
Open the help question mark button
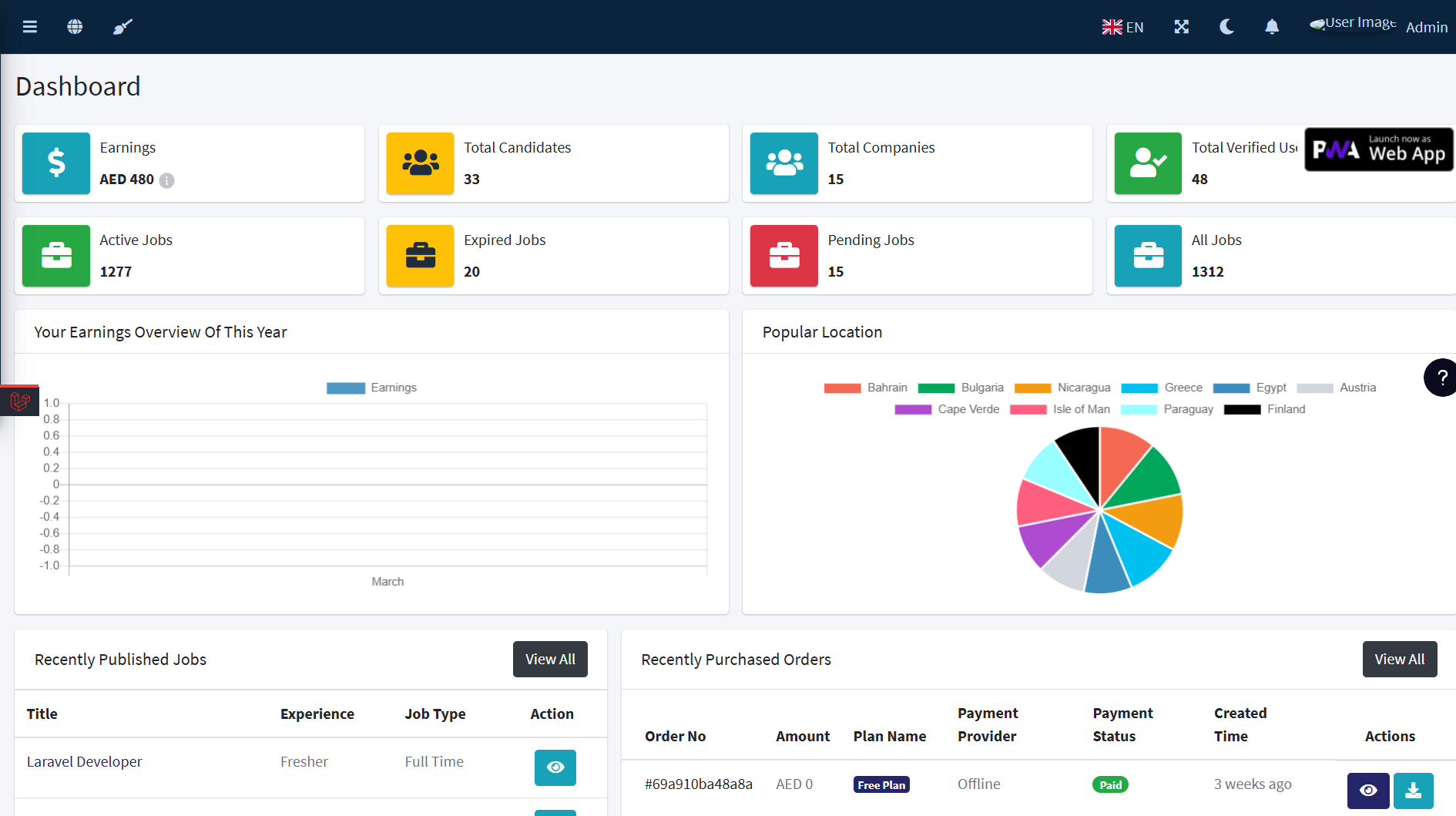pyautogui.click(x=1441, y=378)
